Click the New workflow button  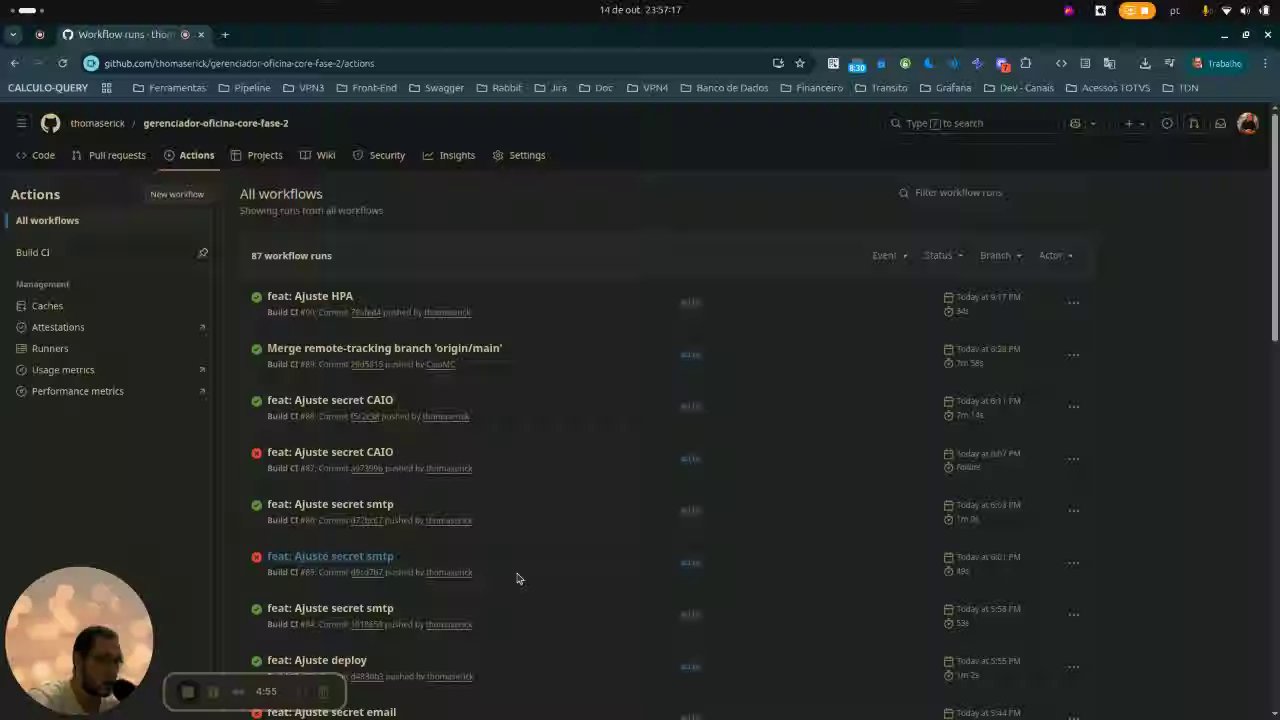tap(177, 194)
